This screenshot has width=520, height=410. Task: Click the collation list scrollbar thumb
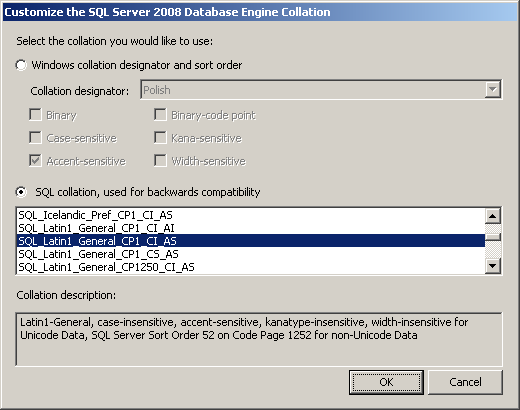click(x=493, y=237)
